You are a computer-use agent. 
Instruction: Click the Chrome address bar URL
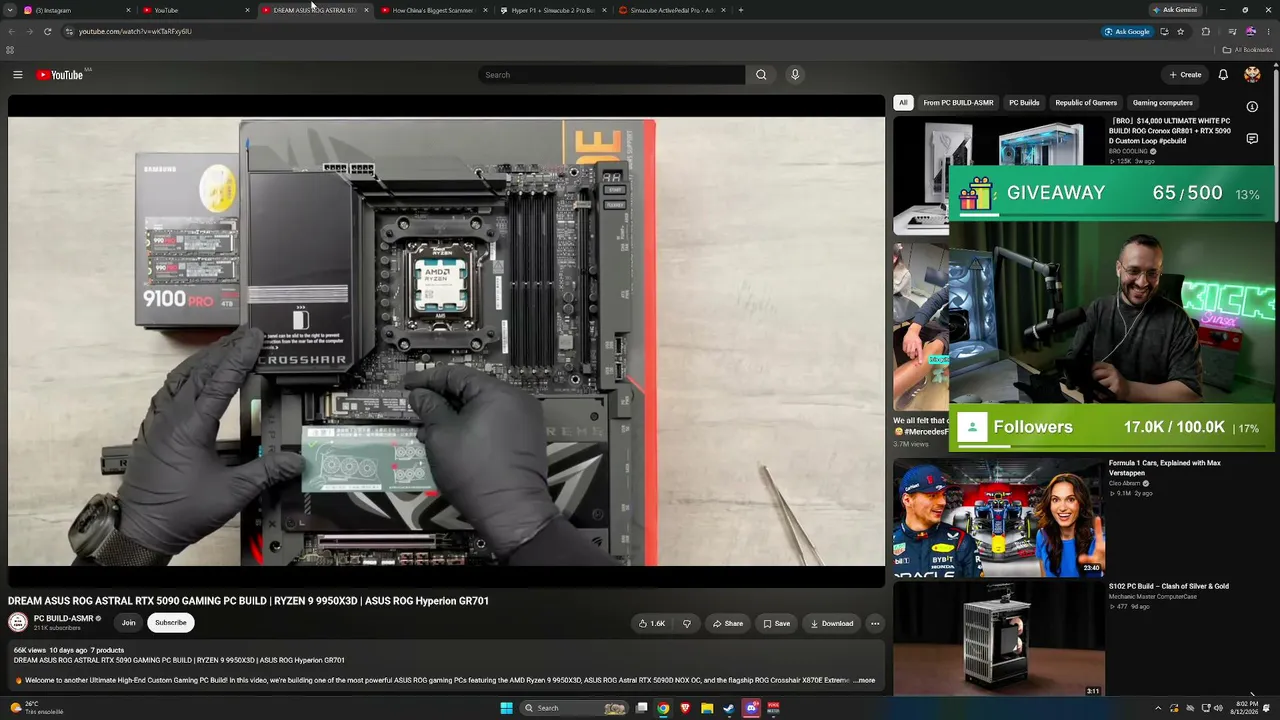point(135,31)
